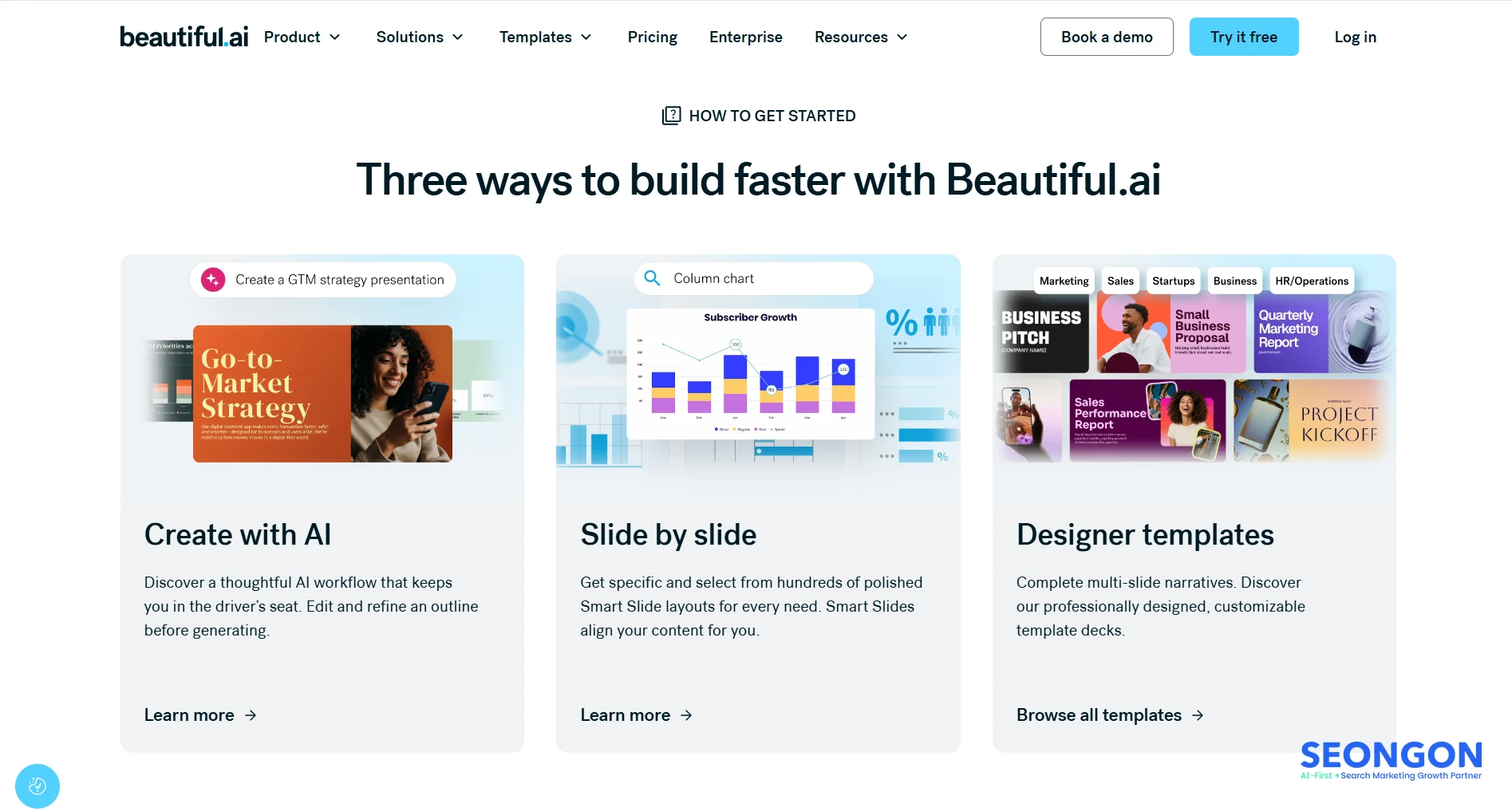Click the arrow next to Browse all templates
Image resolution: width=1512 pixels, height=811 pixels.
pyautogui.click(x=1198, y=715)
